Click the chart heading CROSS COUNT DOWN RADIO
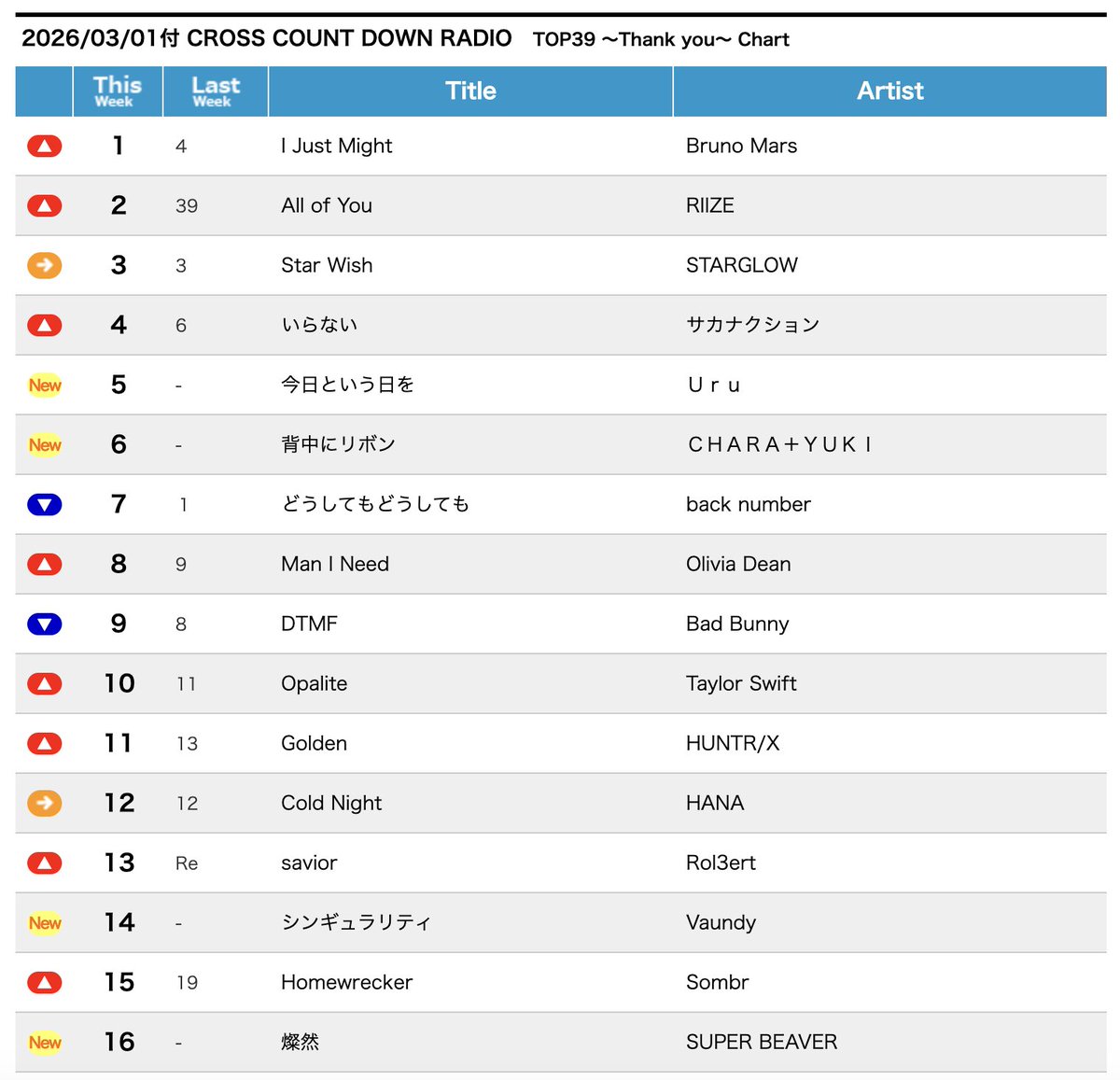 [x=349, y=38]
